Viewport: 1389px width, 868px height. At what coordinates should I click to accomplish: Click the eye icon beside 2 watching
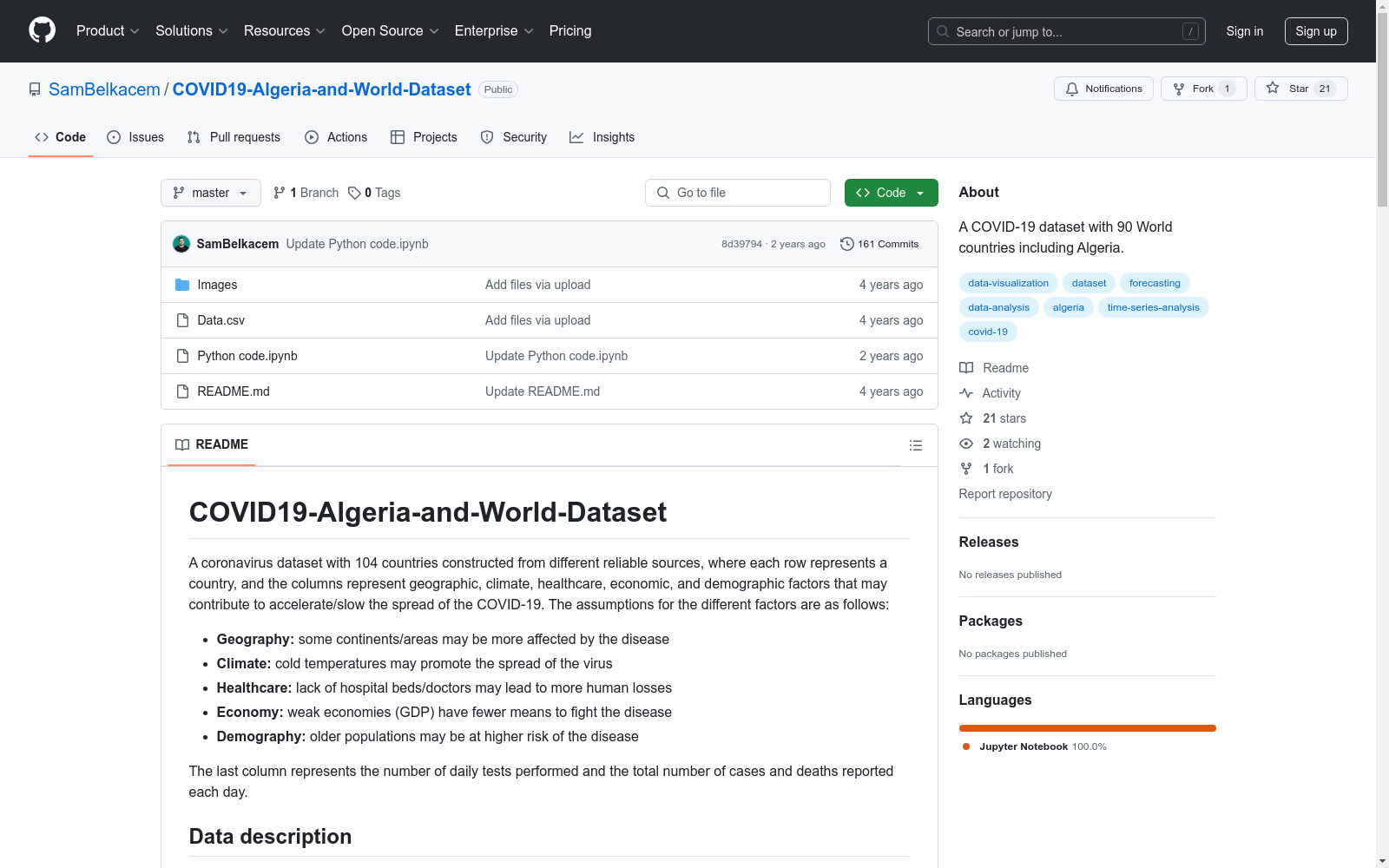pyautogui.click(x=966, y=444)
